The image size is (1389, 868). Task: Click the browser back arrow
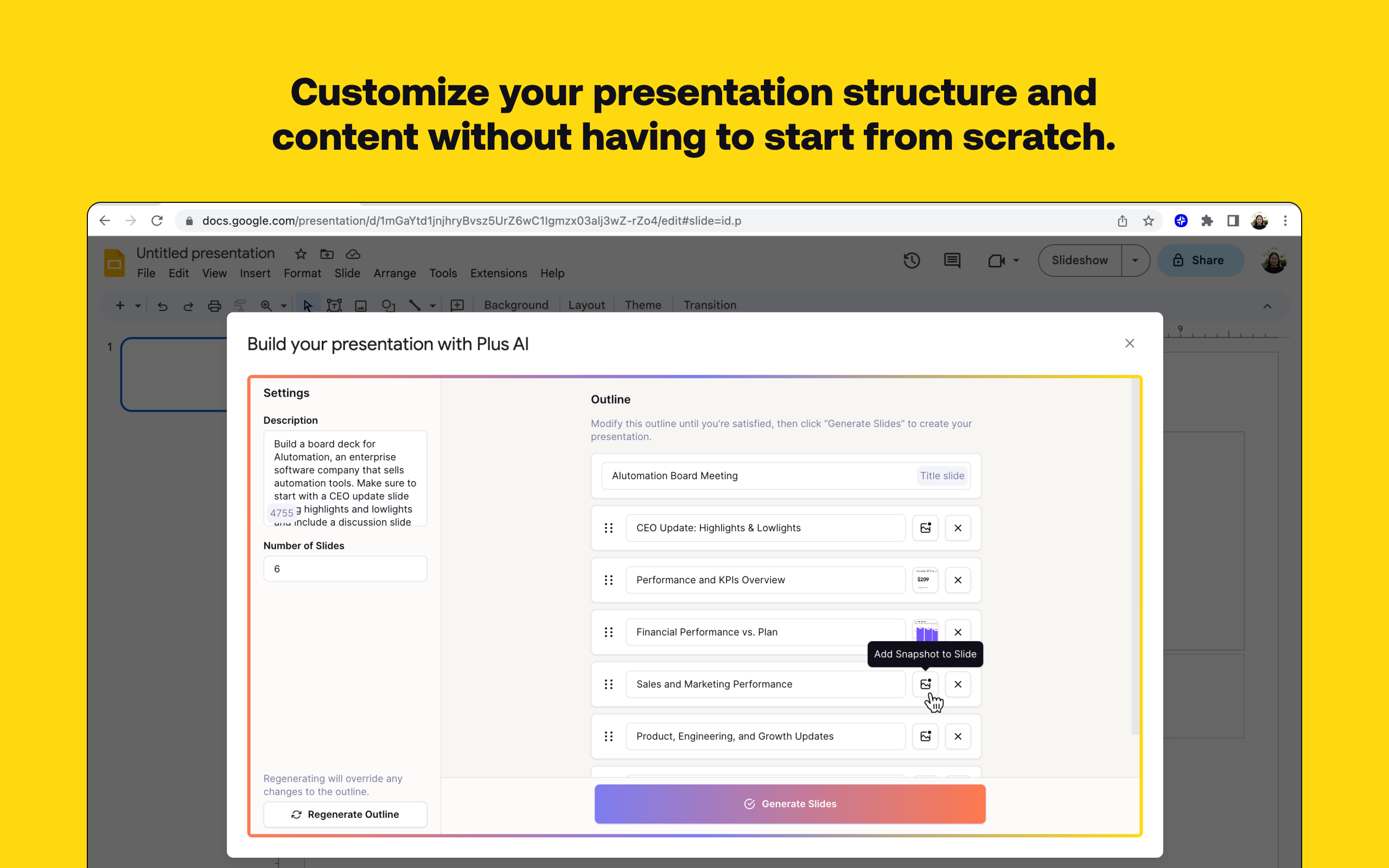click(x=105, y=221)
